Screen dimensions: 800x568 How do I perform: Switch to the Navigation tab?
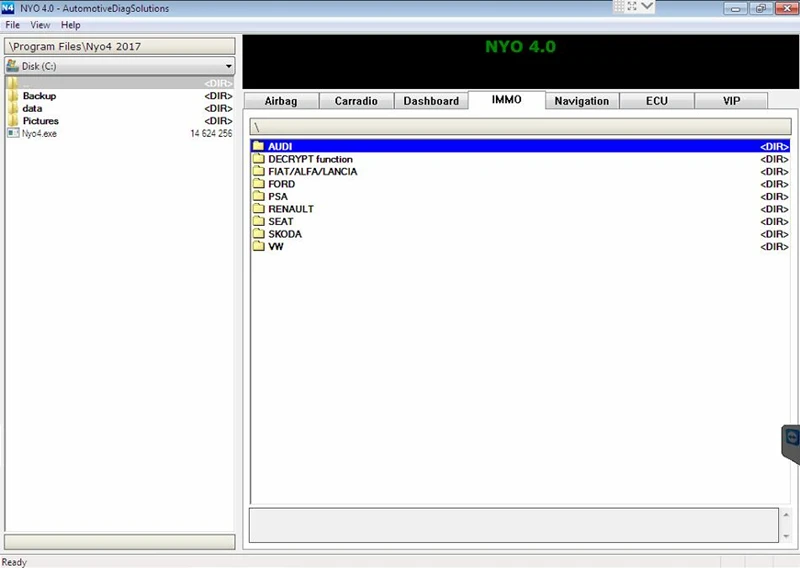point(582,101)
